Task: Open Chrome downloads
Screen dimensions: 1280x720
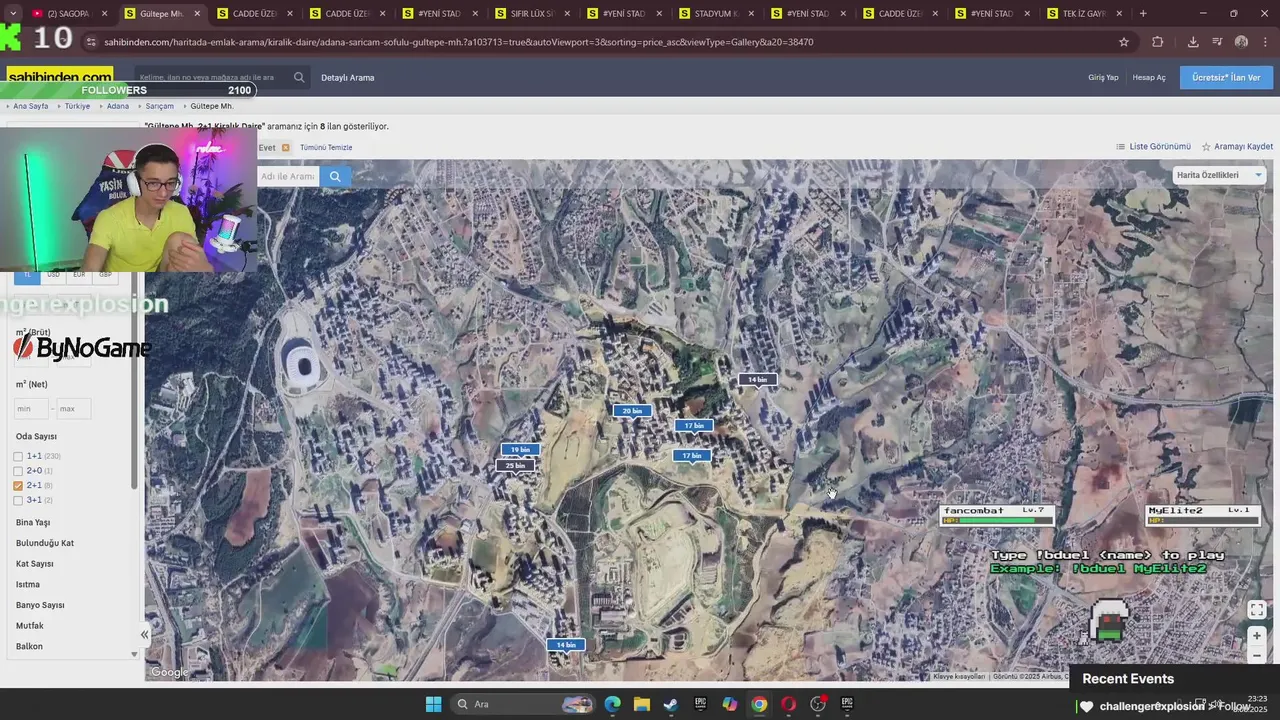Action: [1193, 42]
